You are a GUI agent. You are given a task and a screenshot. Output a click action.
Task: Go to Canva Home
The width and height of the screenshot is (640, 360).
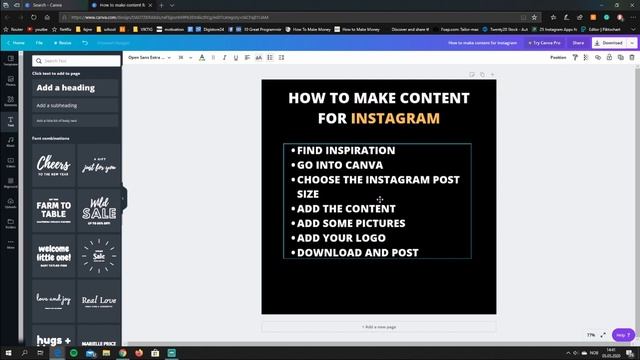pos(16,43)
